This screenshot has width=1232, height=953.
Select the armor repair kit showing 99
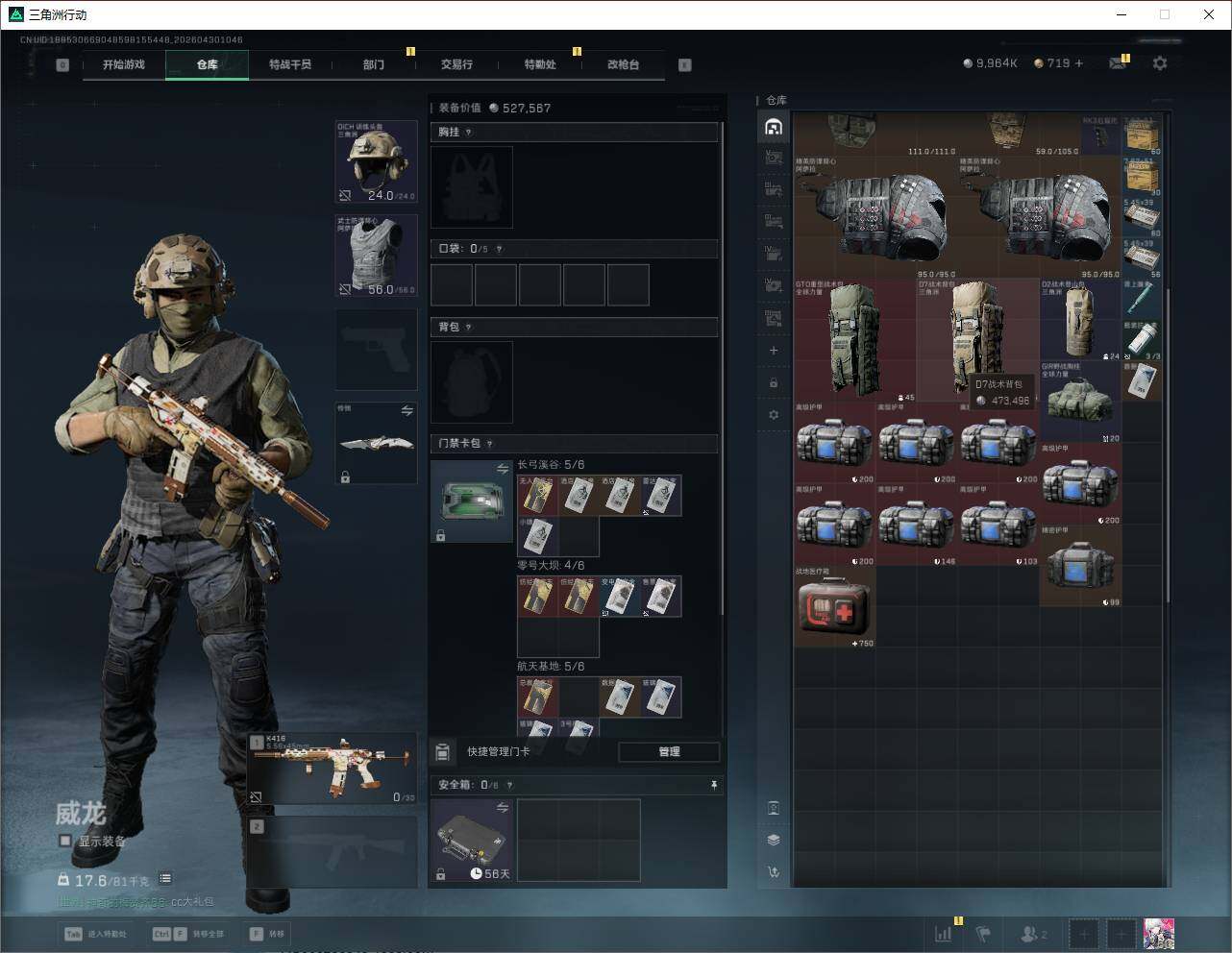click(x=1080, y=566)
